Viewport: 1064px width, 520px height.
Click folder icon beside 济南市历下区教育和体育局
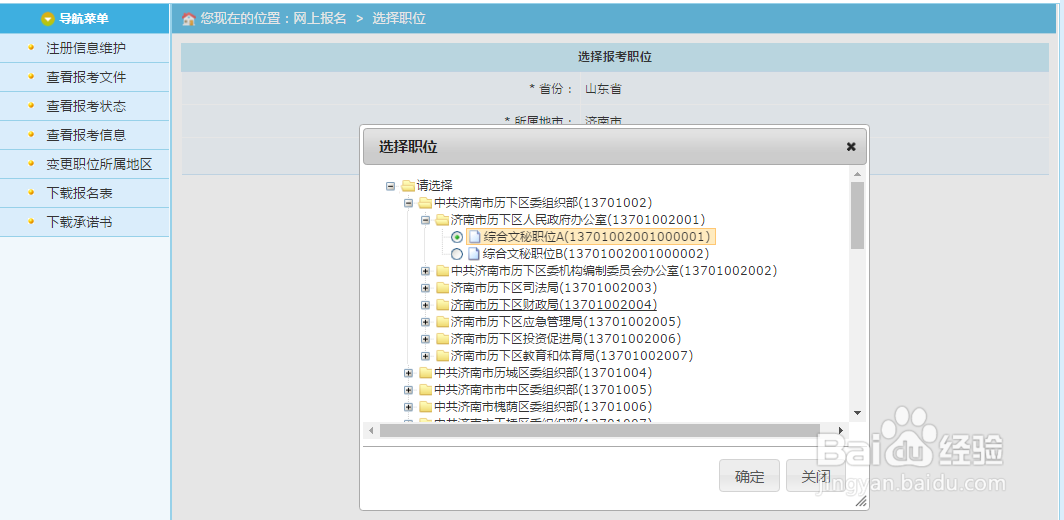point(442,356)
